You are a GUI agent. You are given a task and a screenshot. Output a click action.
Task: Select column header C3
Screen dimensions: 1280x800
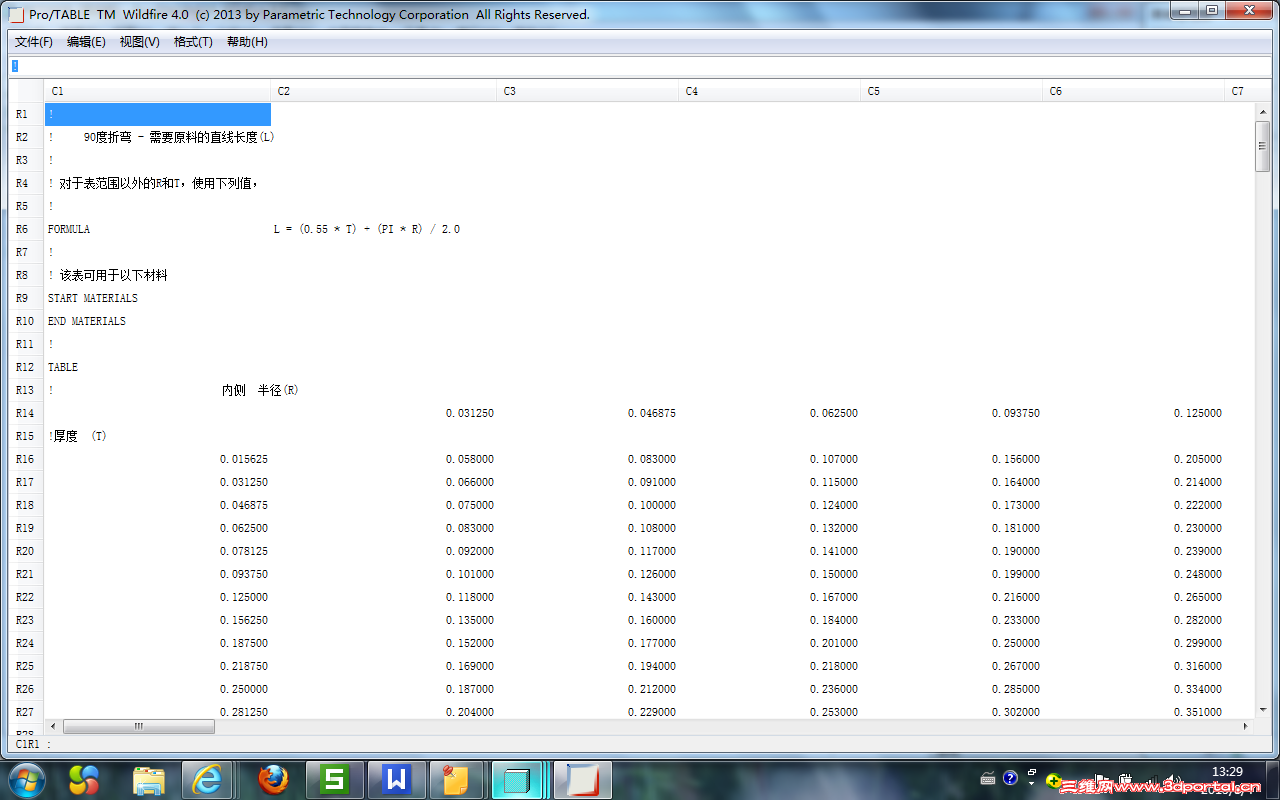pos(588,91)
